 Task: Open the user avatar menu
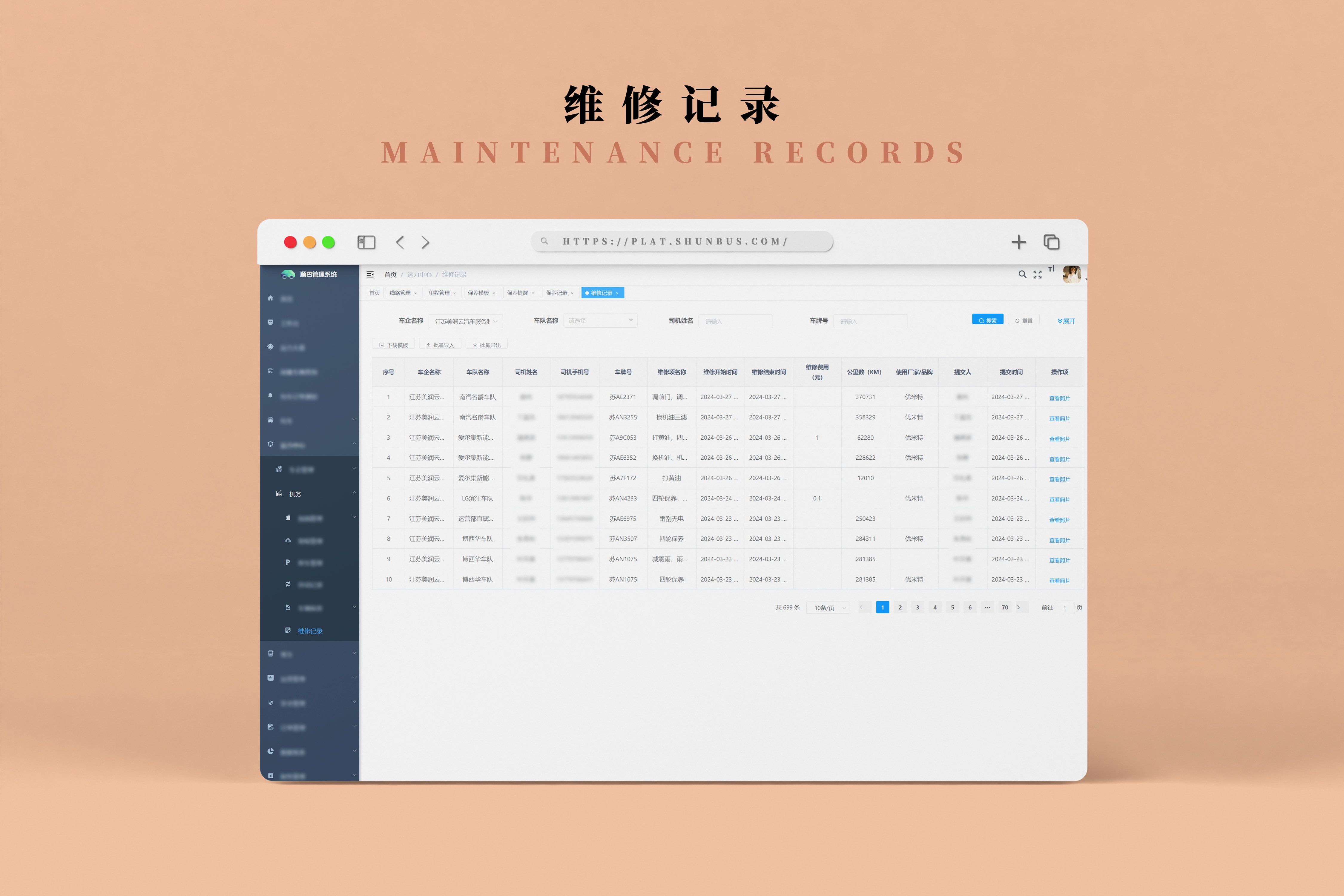point(1071,274)
